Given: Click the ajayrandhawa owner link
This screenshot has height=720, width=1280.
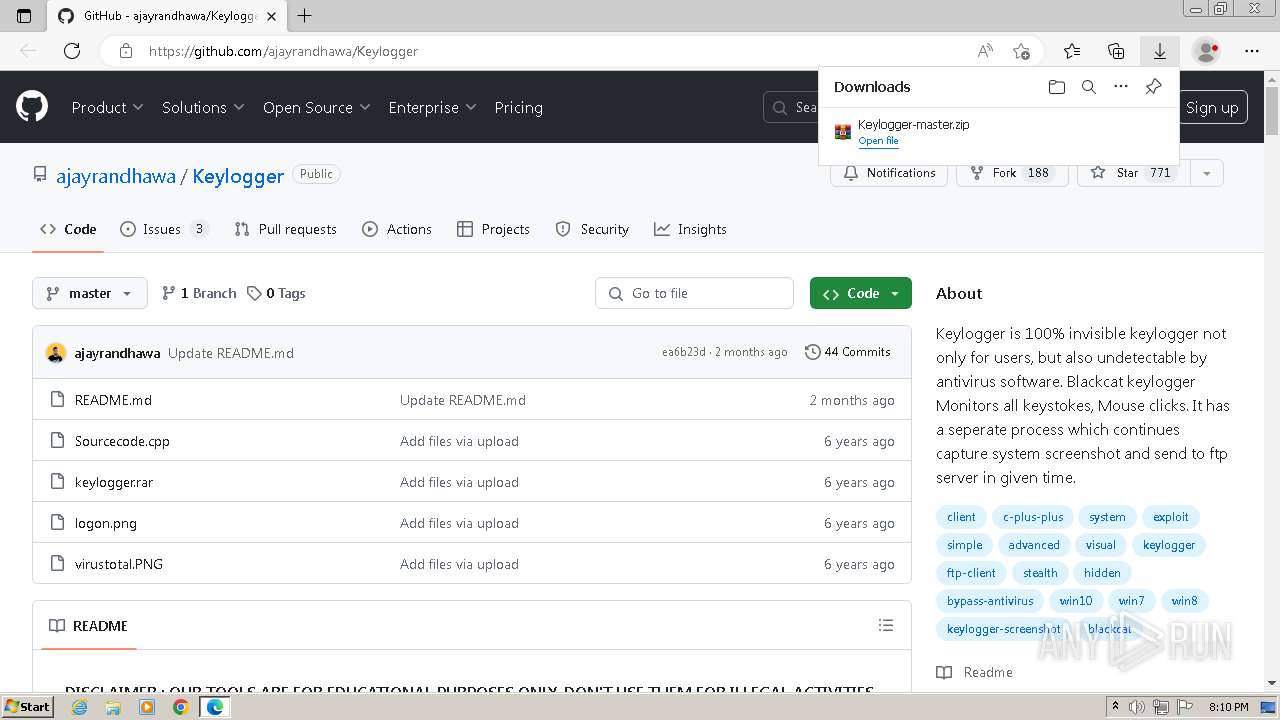Looking at the screenshot, I should click(116, 176).
